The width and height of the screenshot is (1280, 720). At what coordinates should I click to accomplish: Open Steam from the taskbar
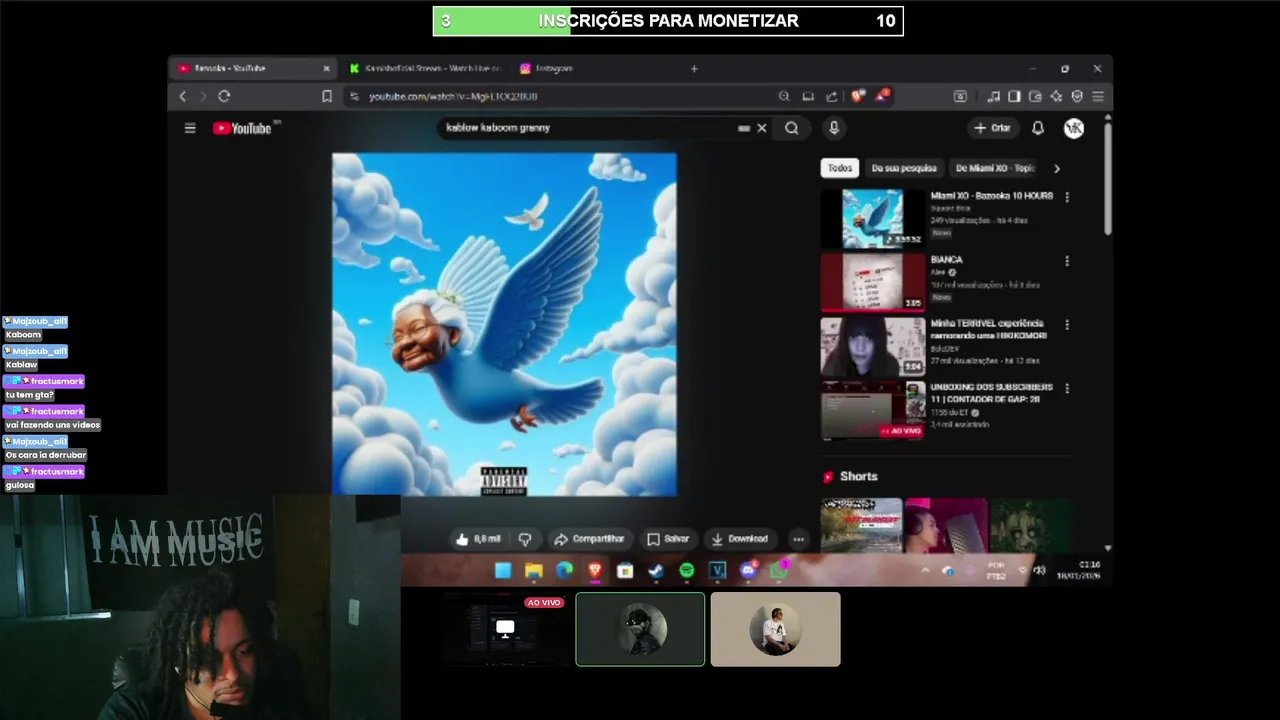tap(656, 571)
